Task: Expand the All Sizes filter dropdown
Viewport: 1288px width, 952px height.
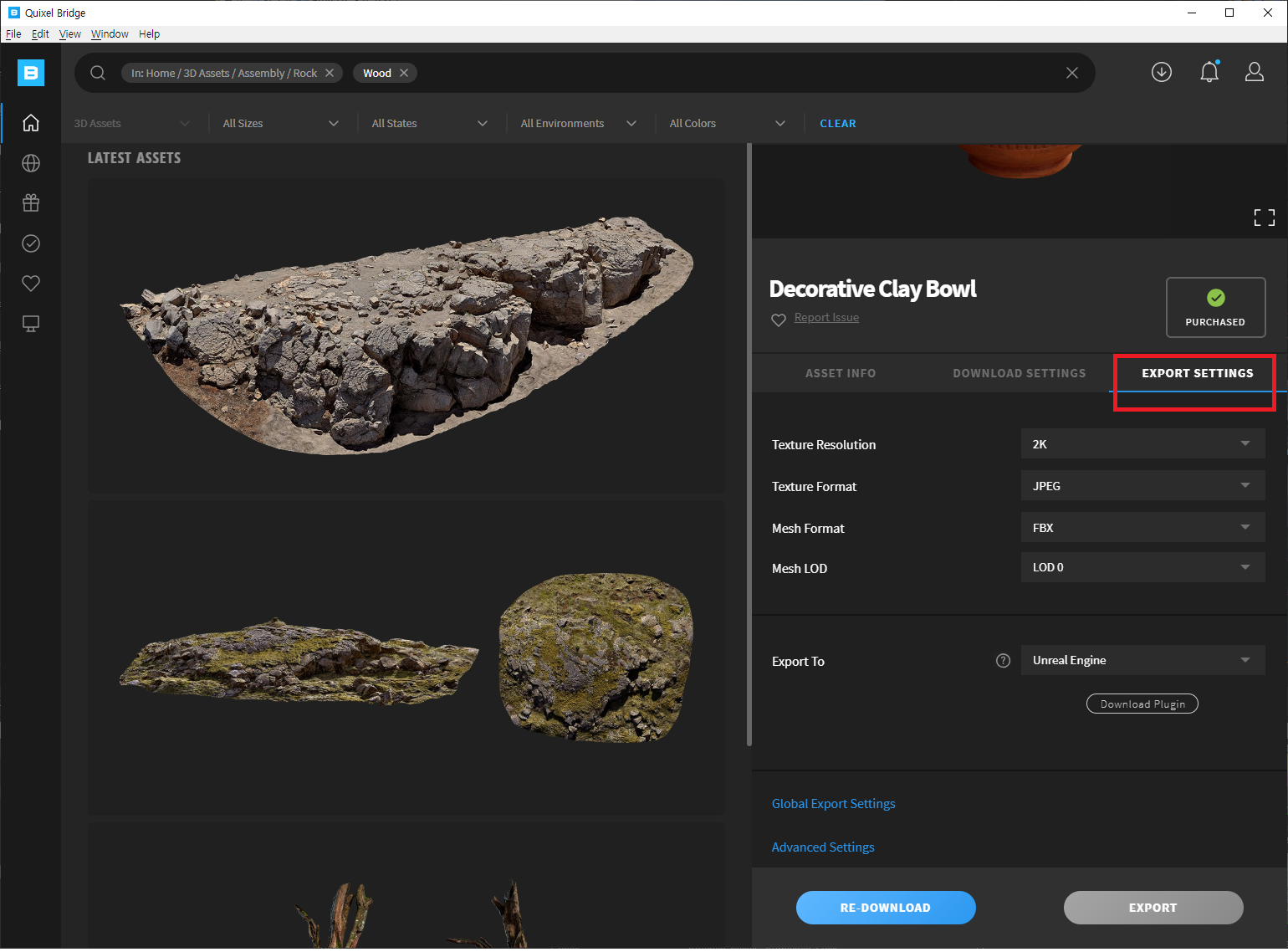Action: point(281,123)
